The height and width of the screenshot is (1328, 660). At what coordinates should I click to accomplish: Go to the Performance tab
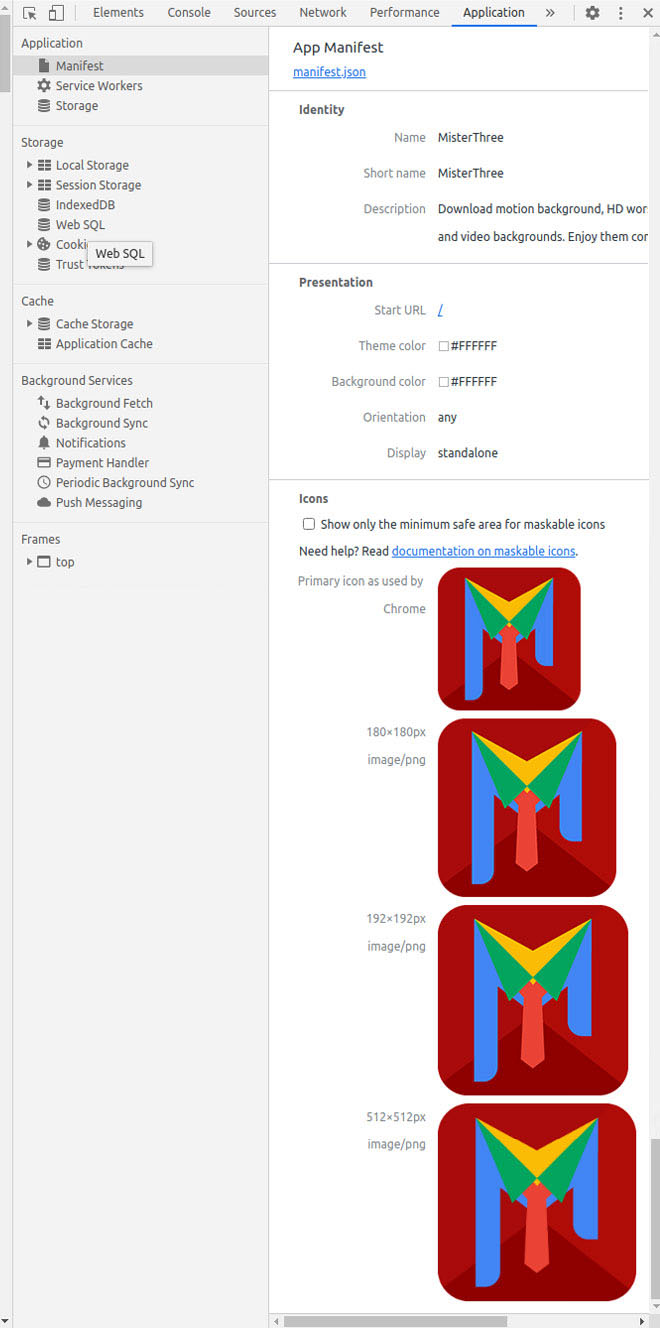[x=404, y=13]
